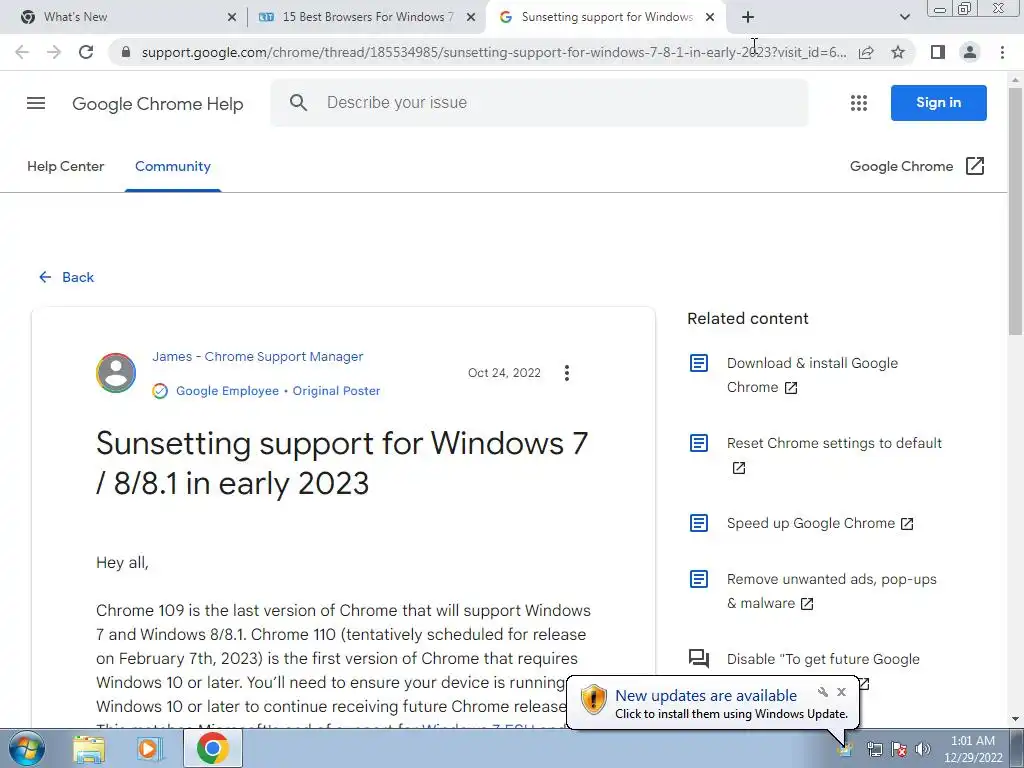Open the post's three-dot options menu
Viewport: 1024px width, 768px height.
(x=566, y=373)
